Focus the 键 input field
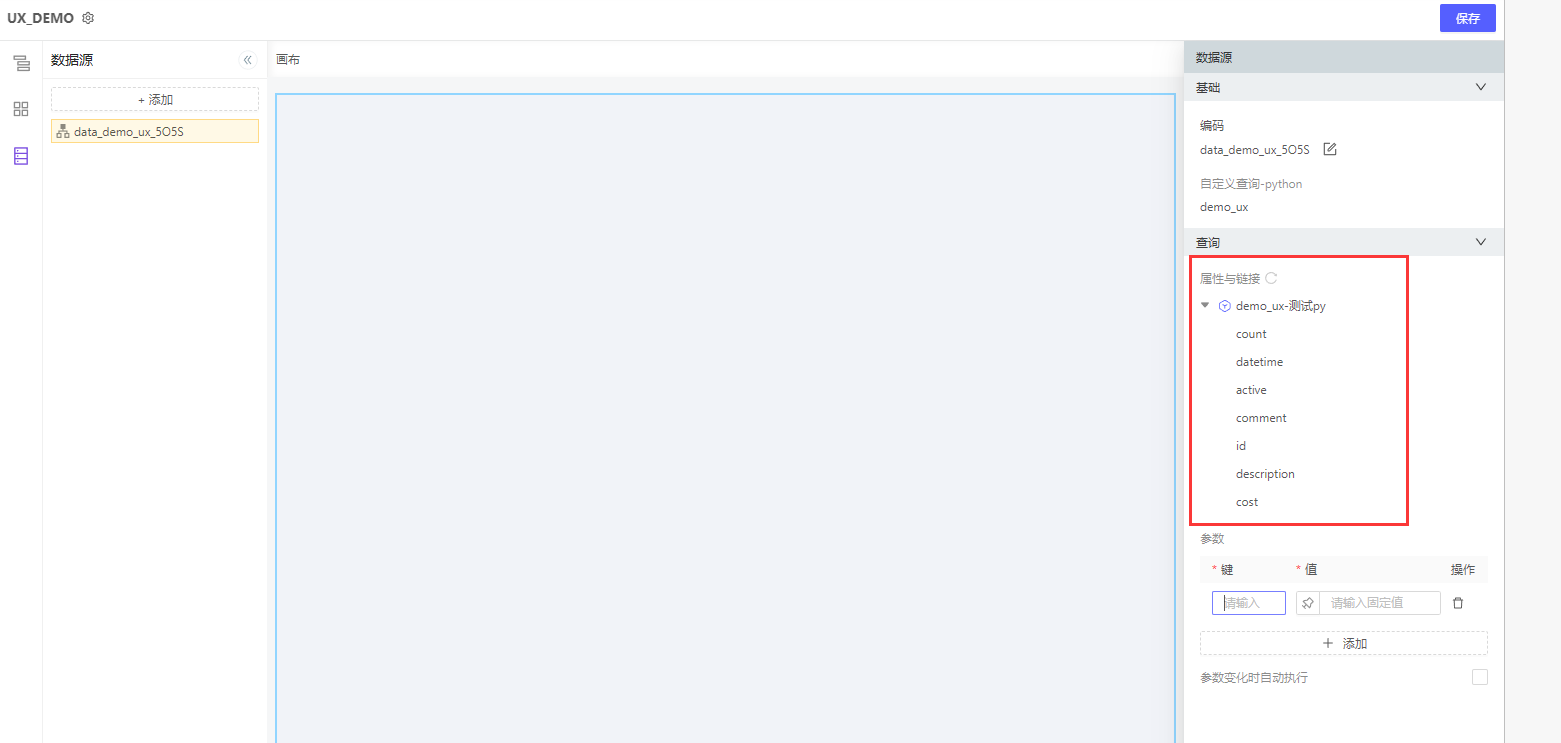1561x743 pixels. (x=1249, y=603)
